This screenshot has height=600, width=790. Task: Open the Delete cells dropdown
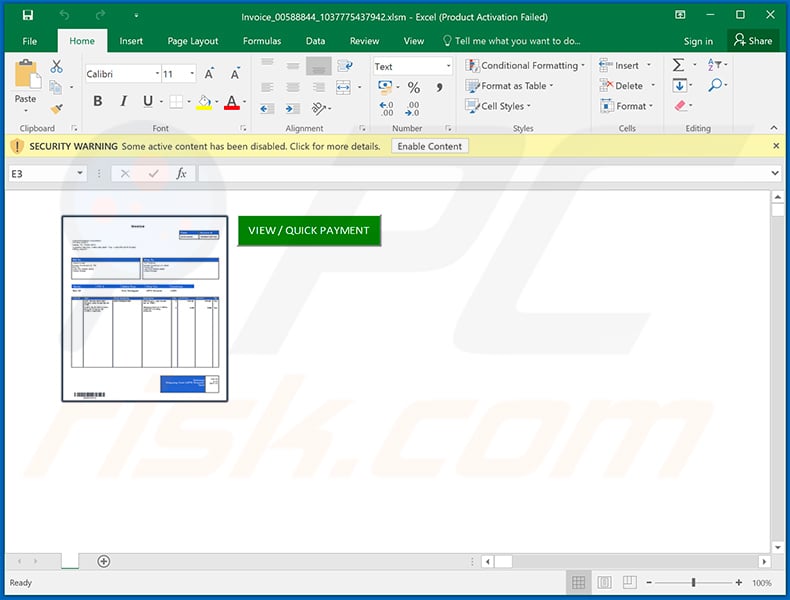tap(653, 86)
